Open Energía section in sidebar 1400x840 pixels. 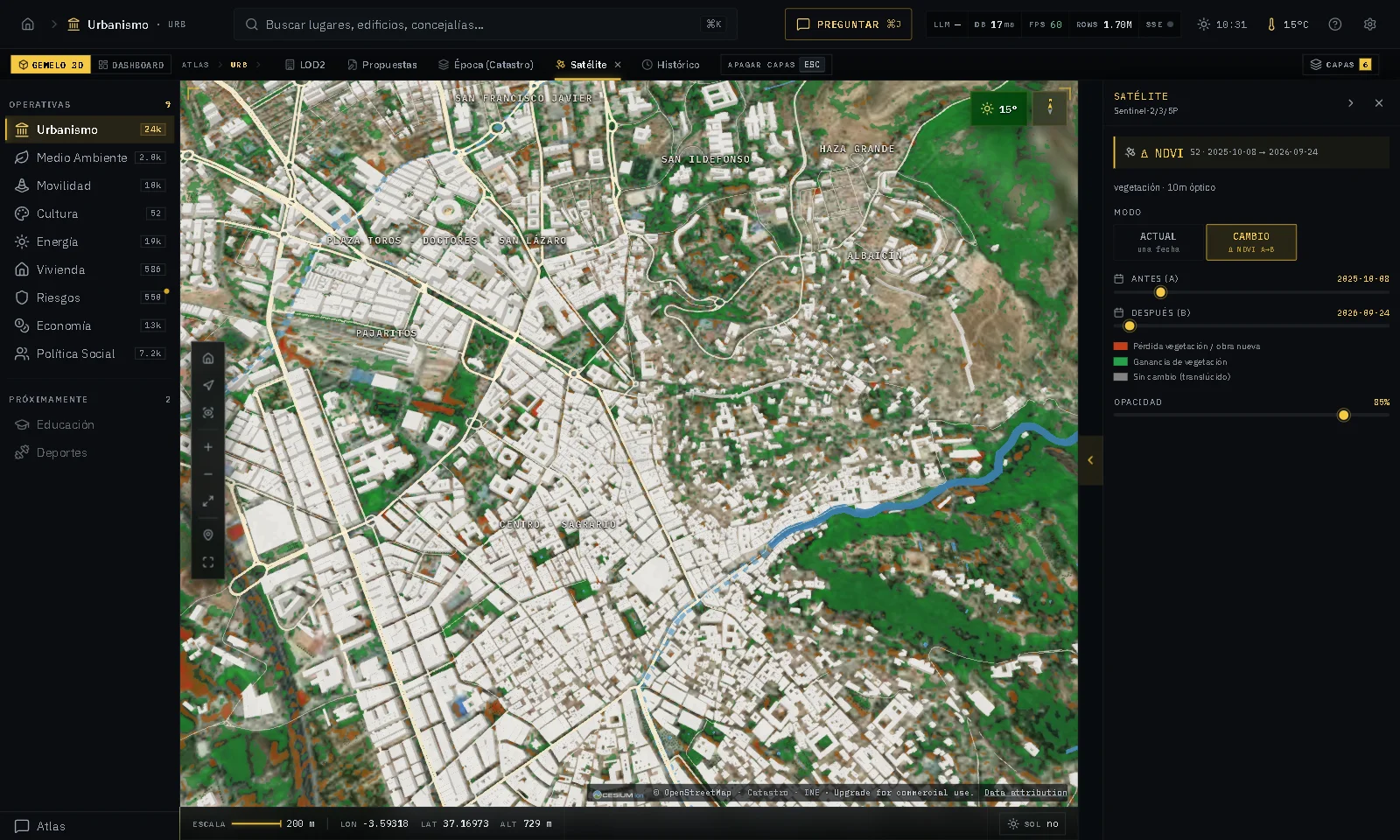[x=89, y=241]
